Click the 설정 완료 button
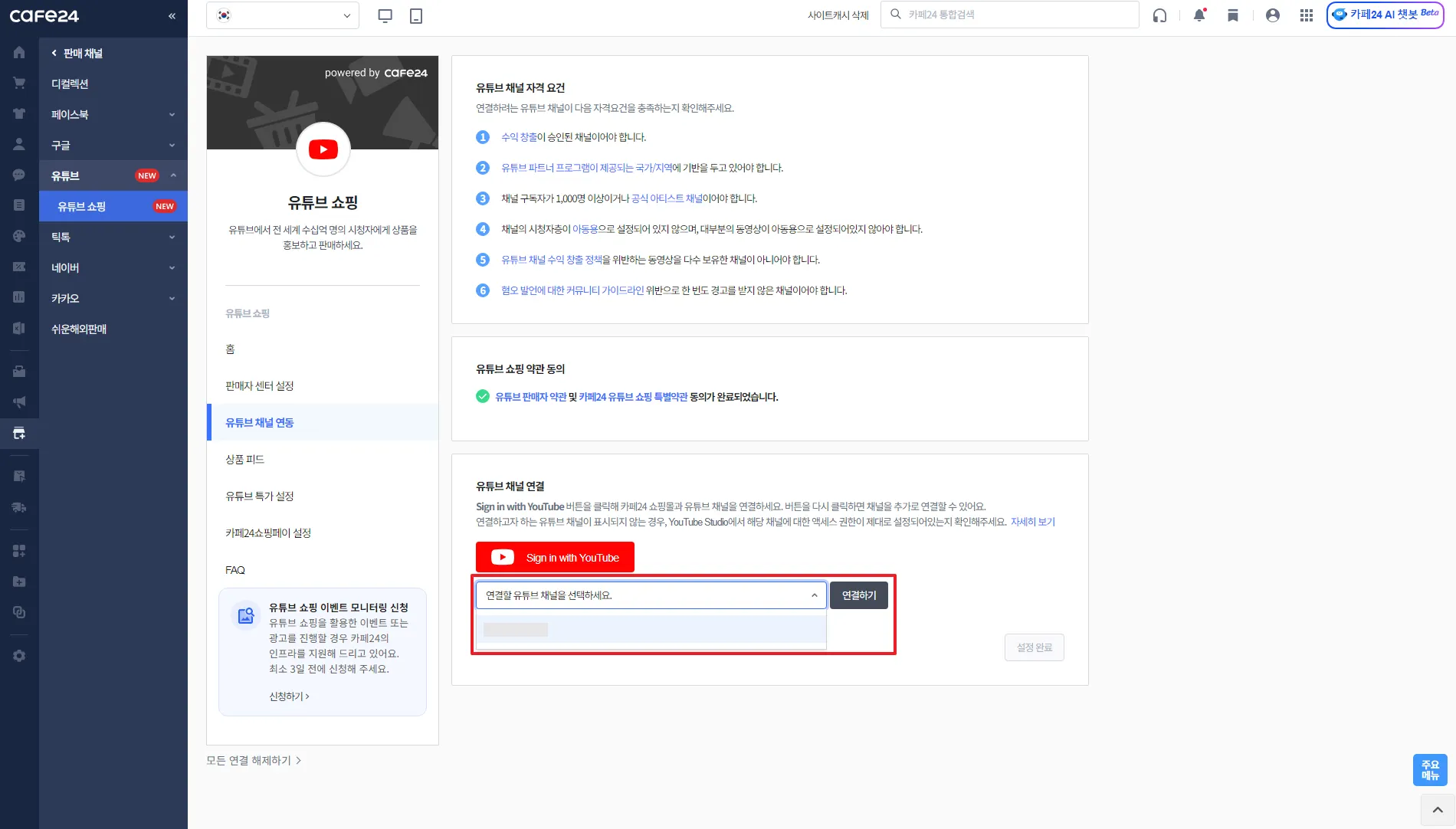1456x829 pixels. 1035,647
